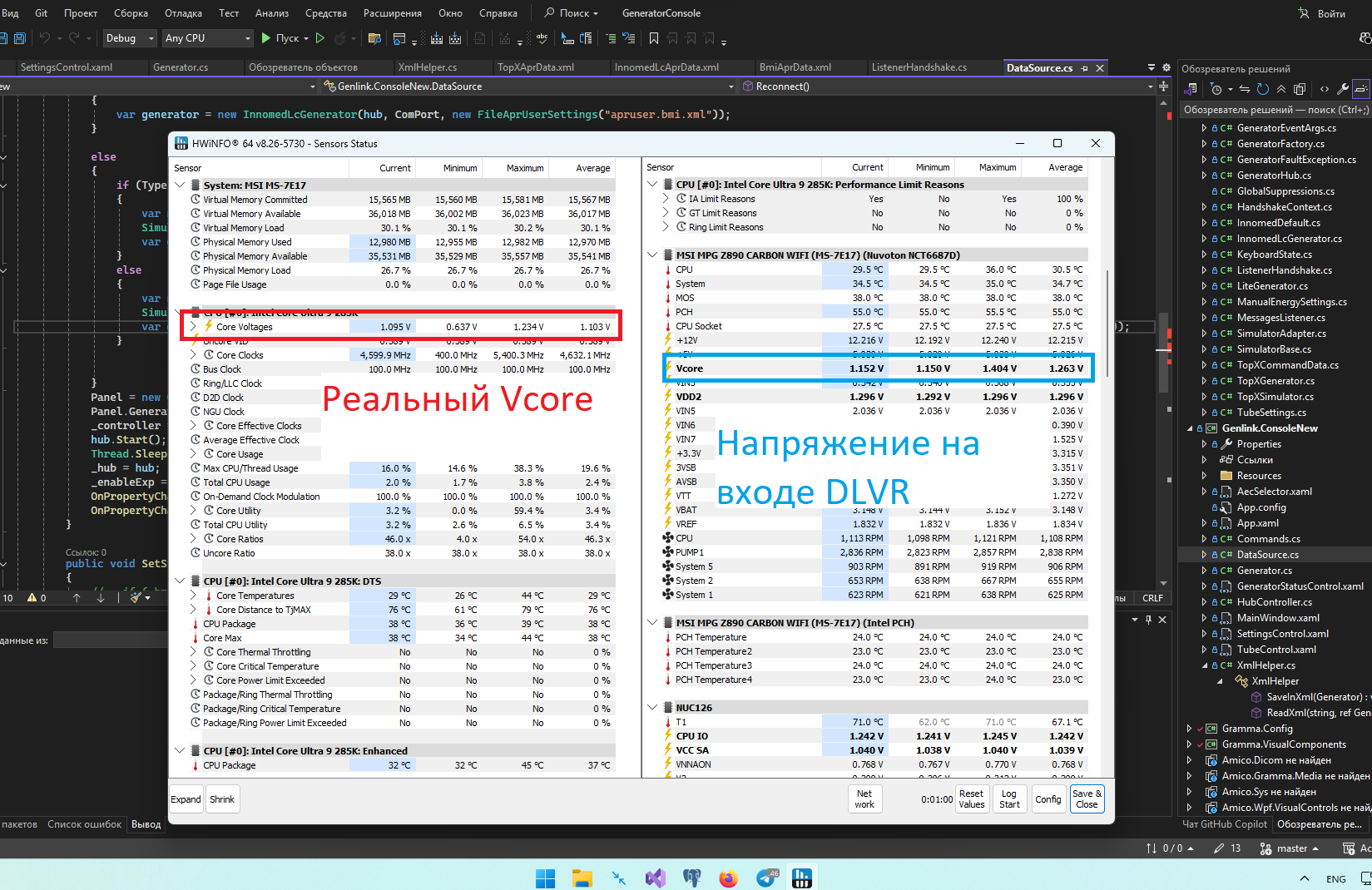Click the Пуск run button
The width and height of the screenshot is (1372, 890).
pyautogui.click(x=282, y=38)
